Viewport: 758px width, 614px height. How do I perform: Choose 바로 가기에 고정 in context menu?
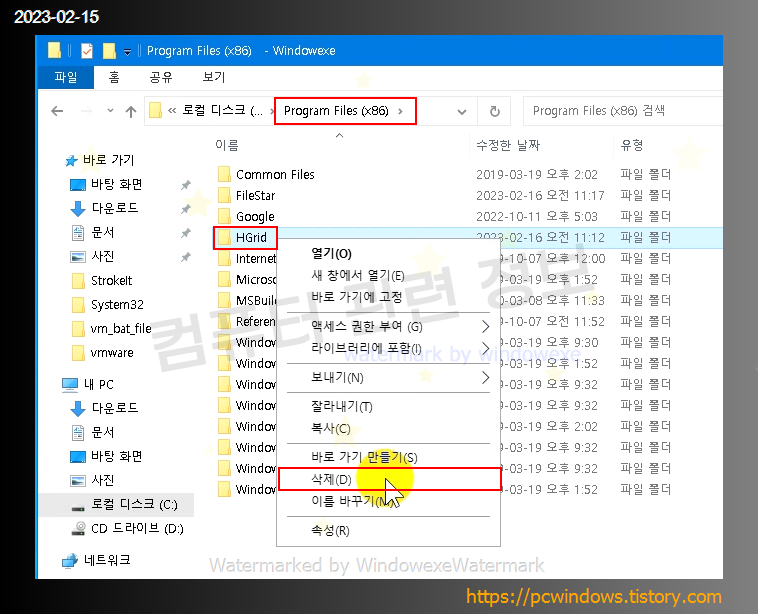tap(388, 297)
